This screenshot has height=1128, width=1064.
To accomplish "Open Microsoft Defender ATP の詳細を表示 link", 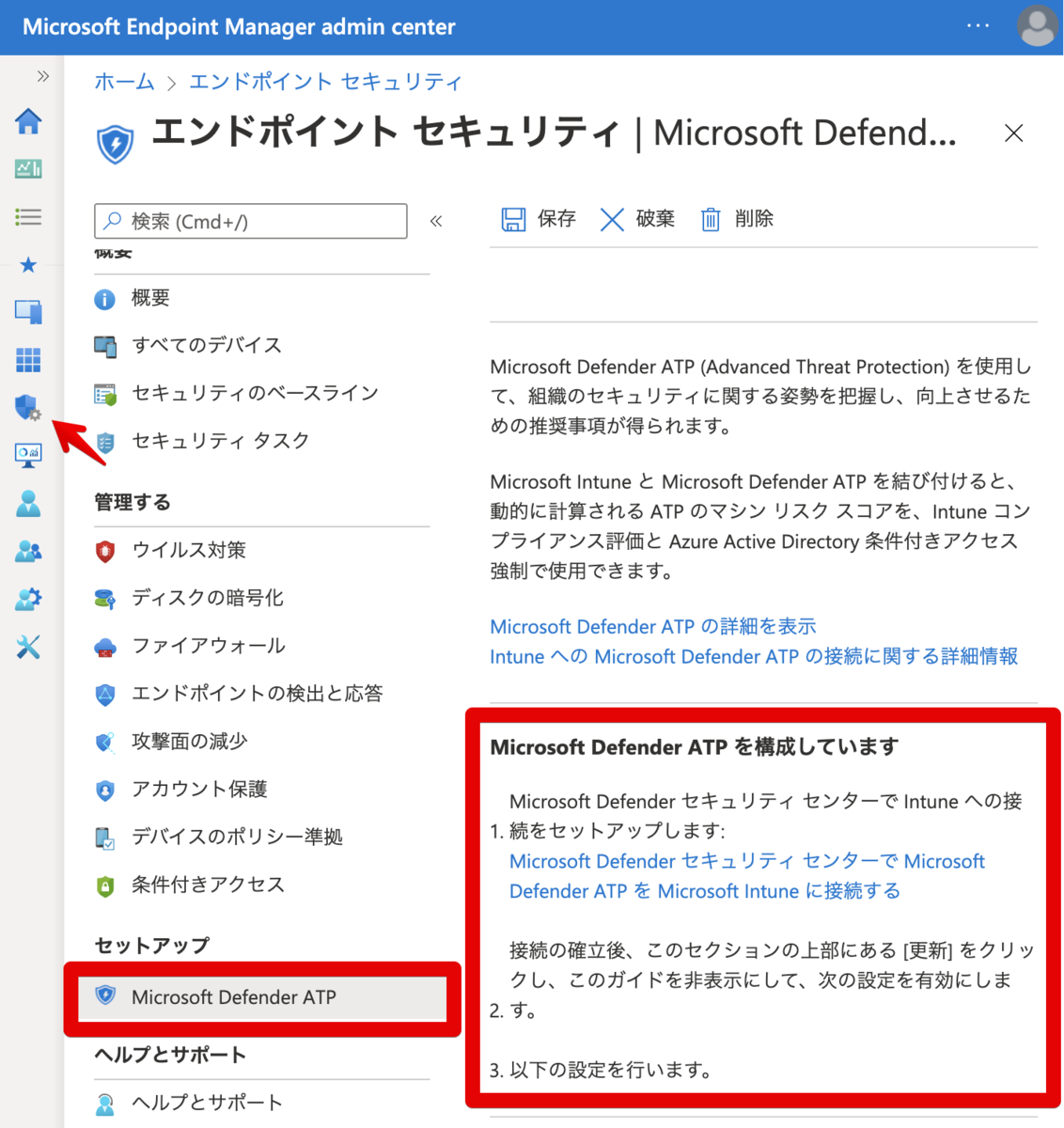I will 653,627.
